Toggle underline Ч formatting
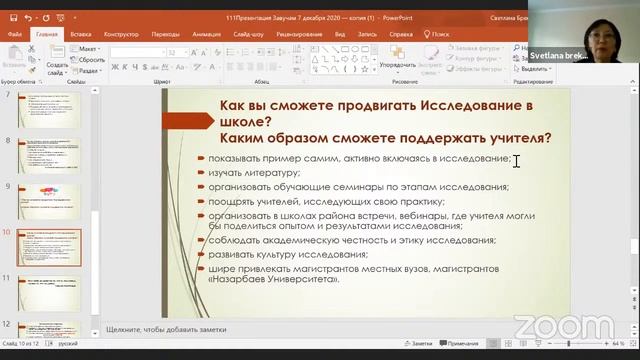The image size is (640, 360). click(135, 67)
